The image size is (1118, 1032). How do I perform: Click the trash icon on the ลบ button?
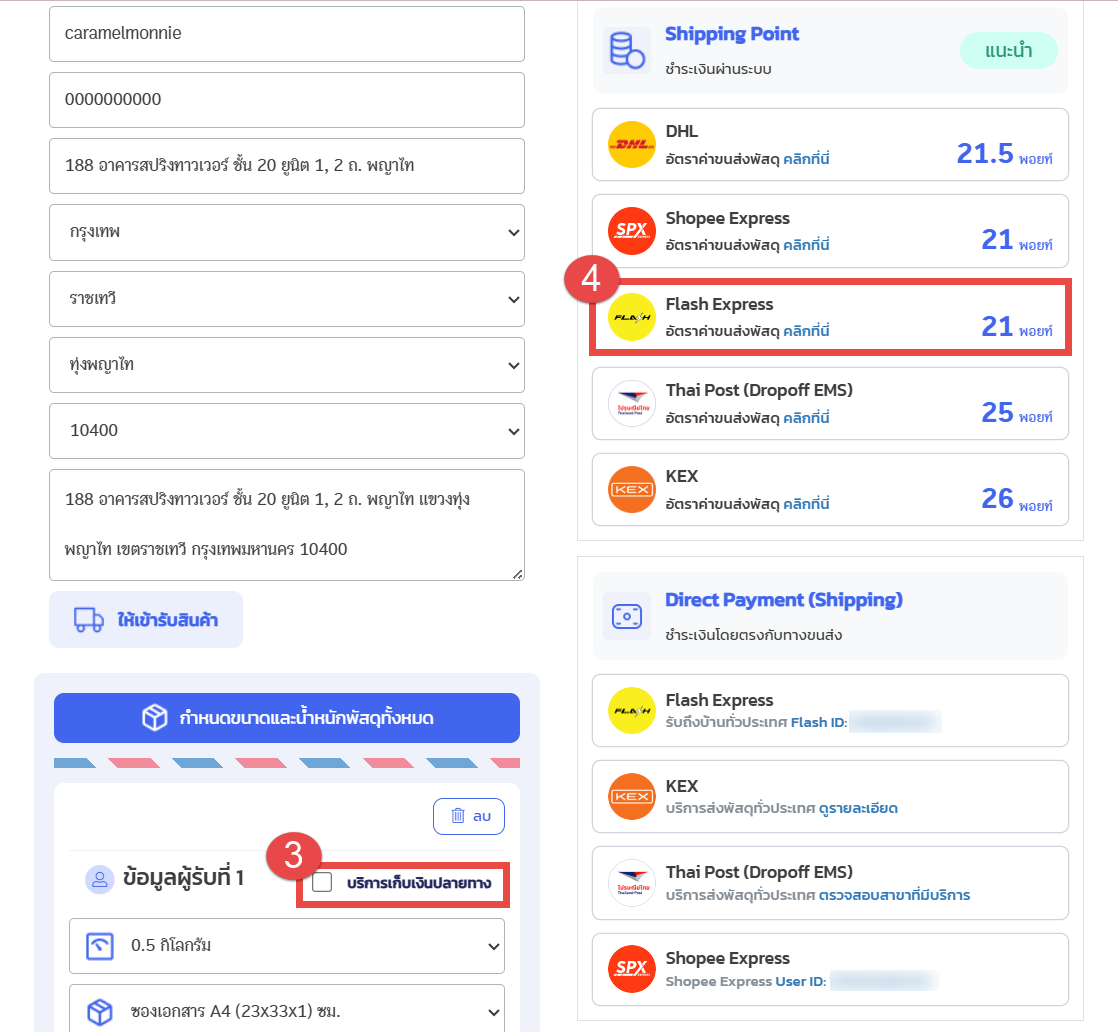457,816
